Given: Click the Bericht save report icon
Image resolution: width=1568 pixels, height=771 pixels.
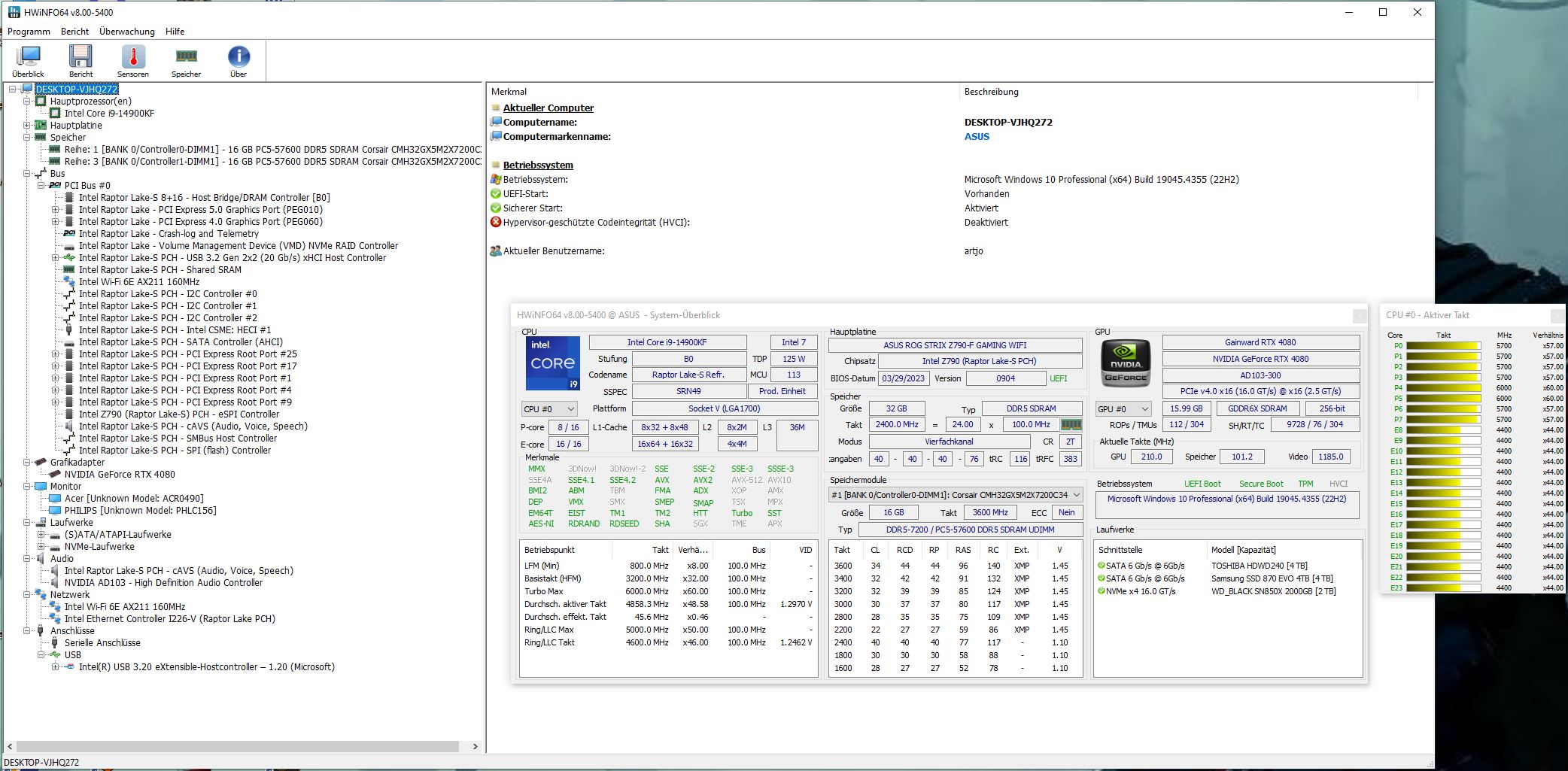Looking at the screenshot, I should pyautogui.click(x=81, y=60).
